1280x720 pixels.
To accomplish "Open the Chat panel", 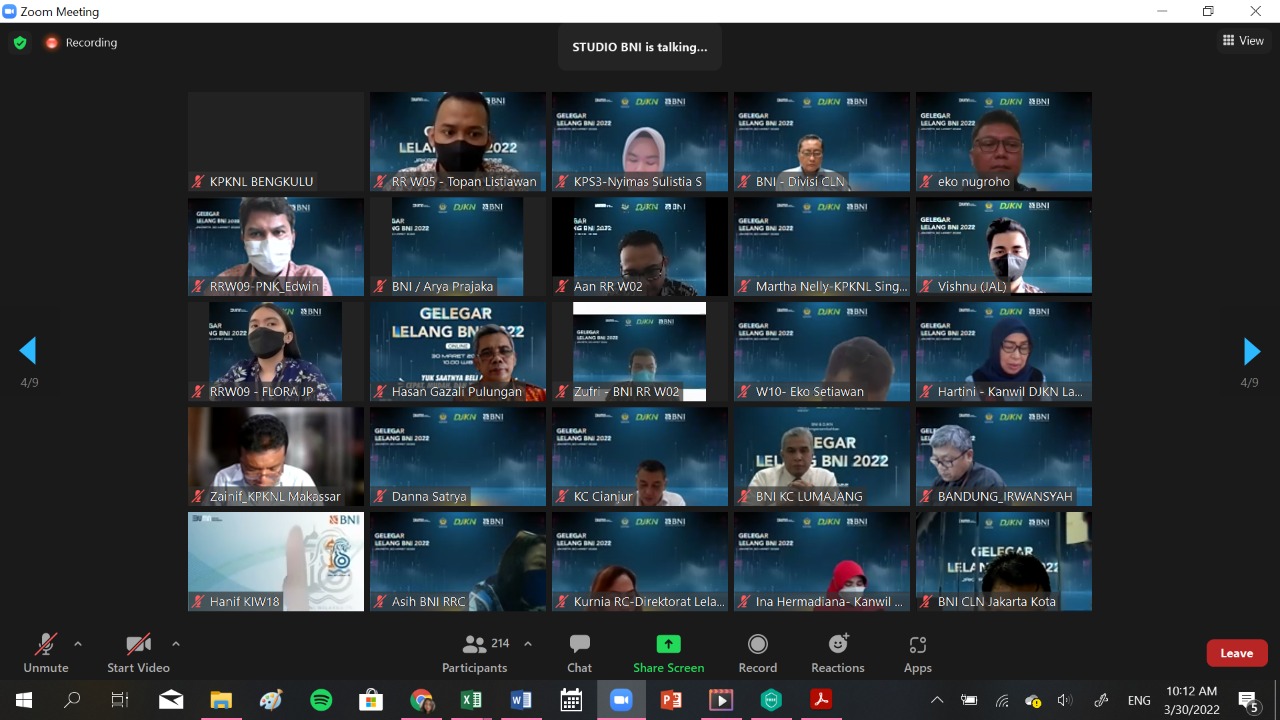I will coord(579,653).
